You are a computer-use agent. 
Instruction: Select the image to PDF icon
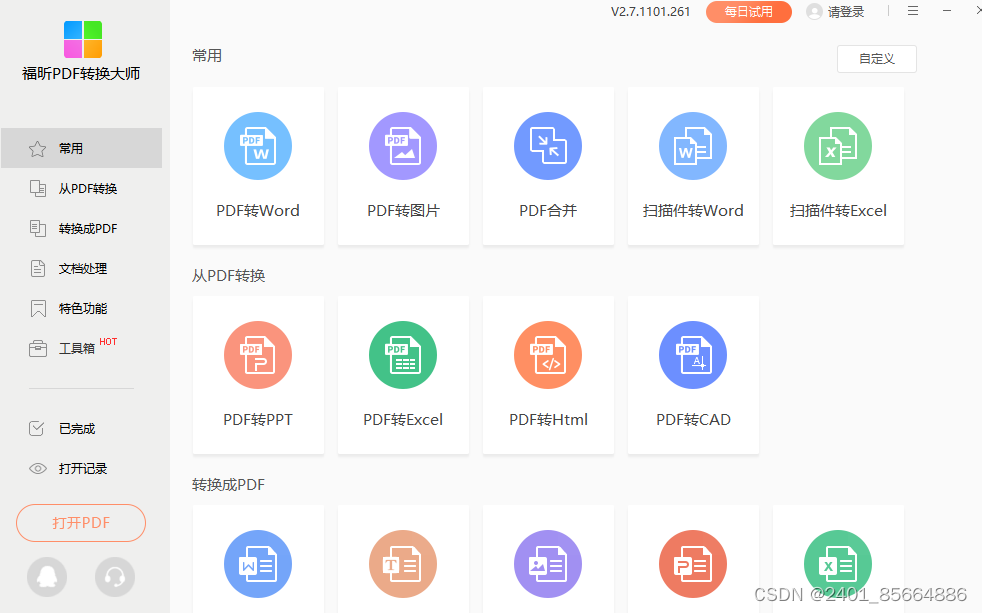[548, 564]
